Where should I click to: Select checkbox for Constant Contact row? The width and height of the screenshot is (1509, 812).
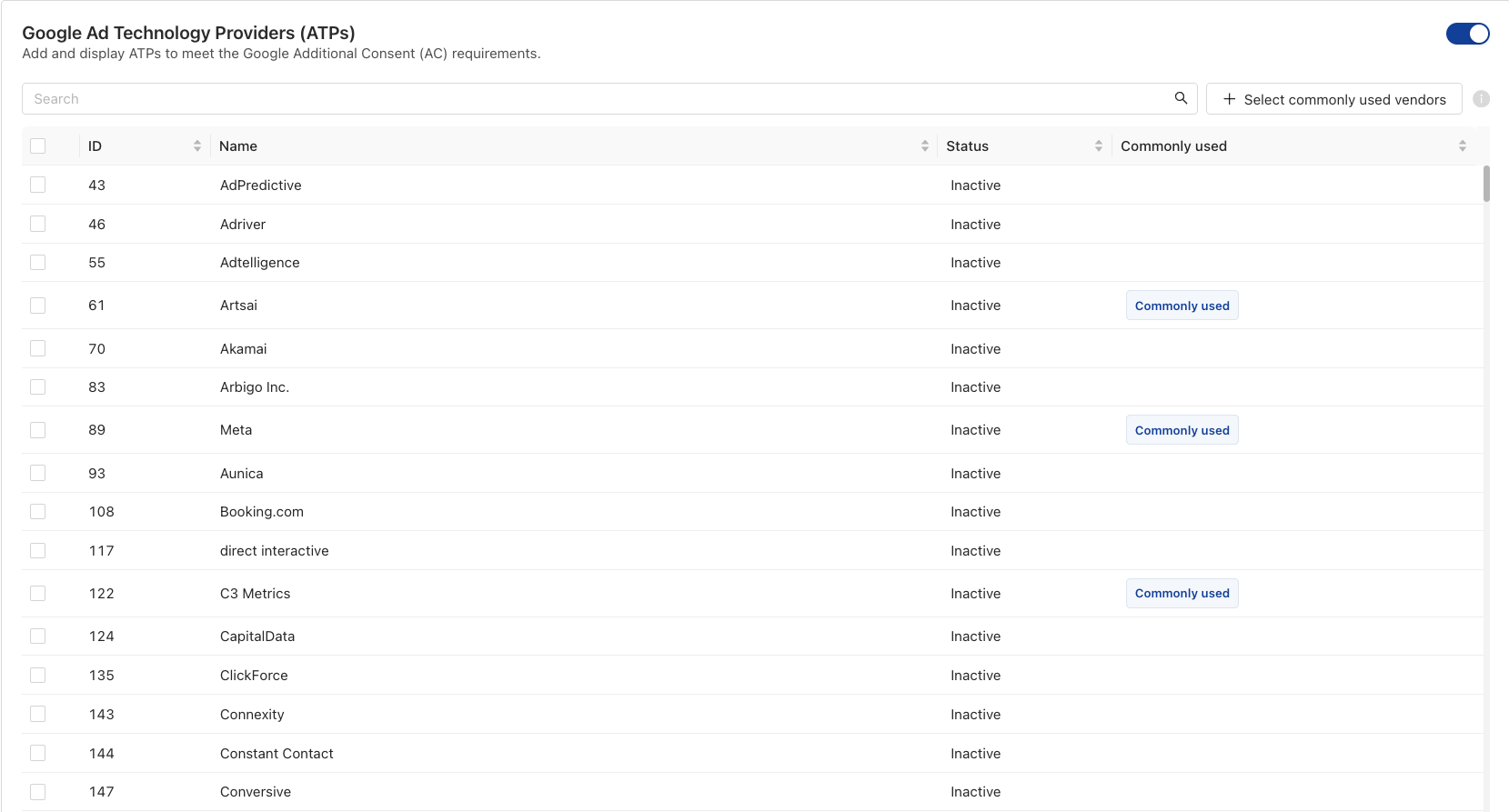tap(37, 753)
